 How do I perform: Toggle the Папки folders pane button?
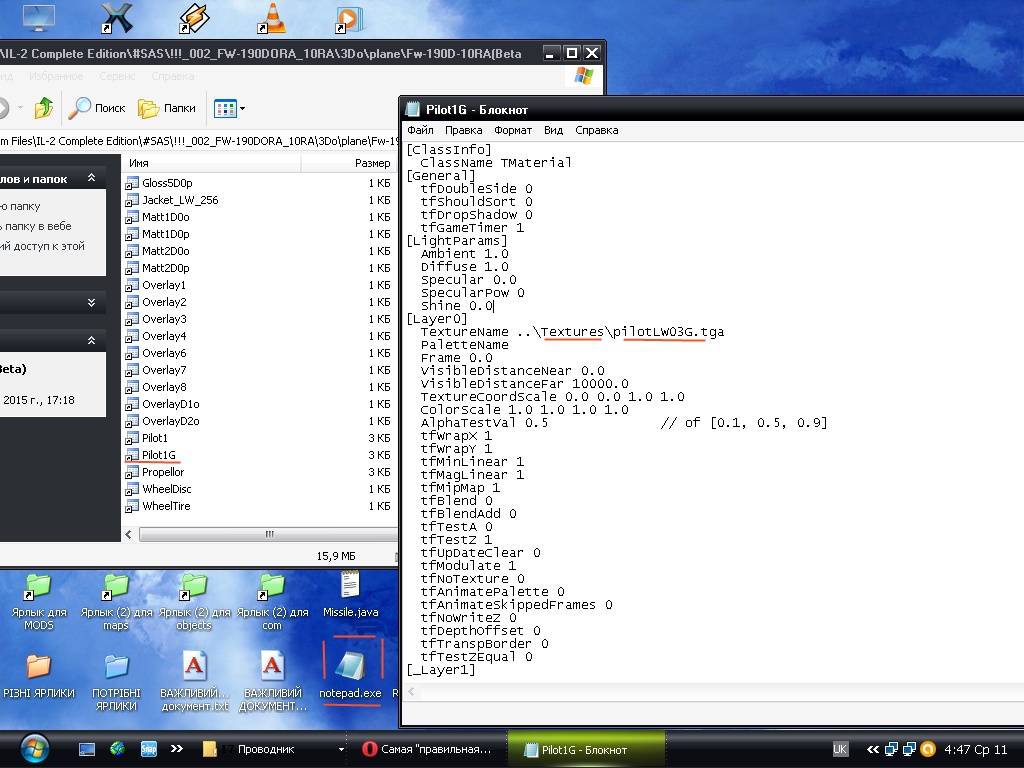point(167,108)
